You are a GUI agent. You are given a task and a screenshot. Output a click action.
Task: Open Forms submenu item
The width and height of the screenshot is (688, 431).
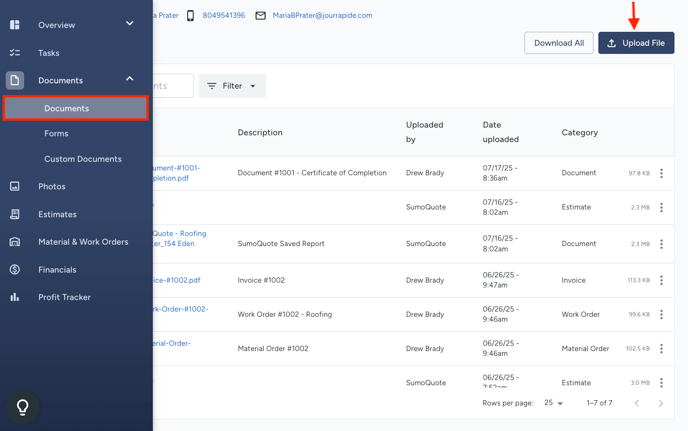56,133
